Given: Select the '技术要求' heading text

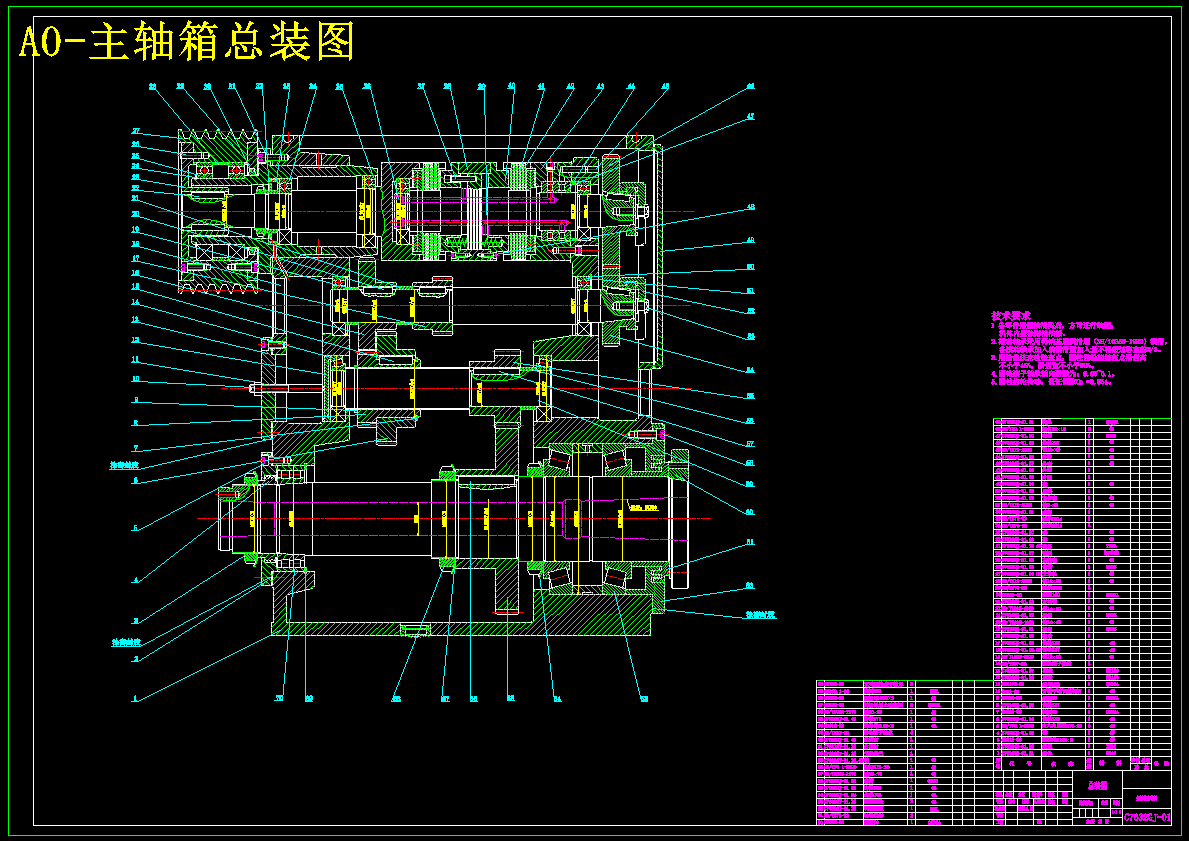Looking at the screenshot, I should [x=1011, y=315].
